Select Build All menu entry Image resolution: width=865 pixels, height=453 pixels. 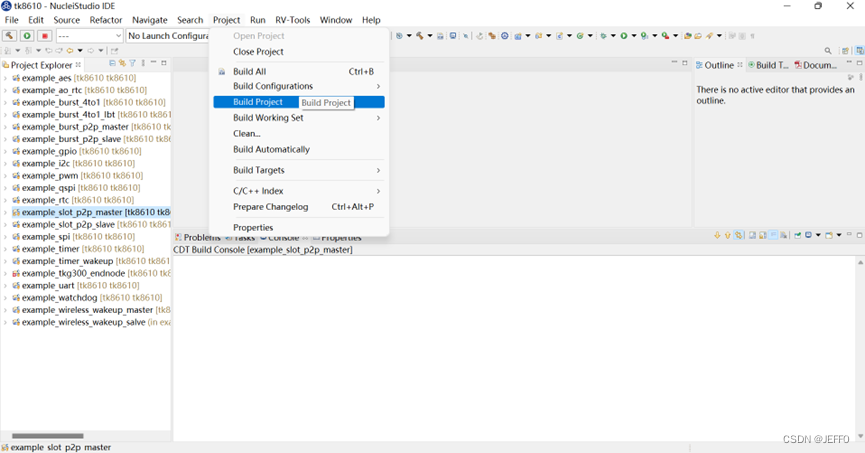[x=299, y=71]
